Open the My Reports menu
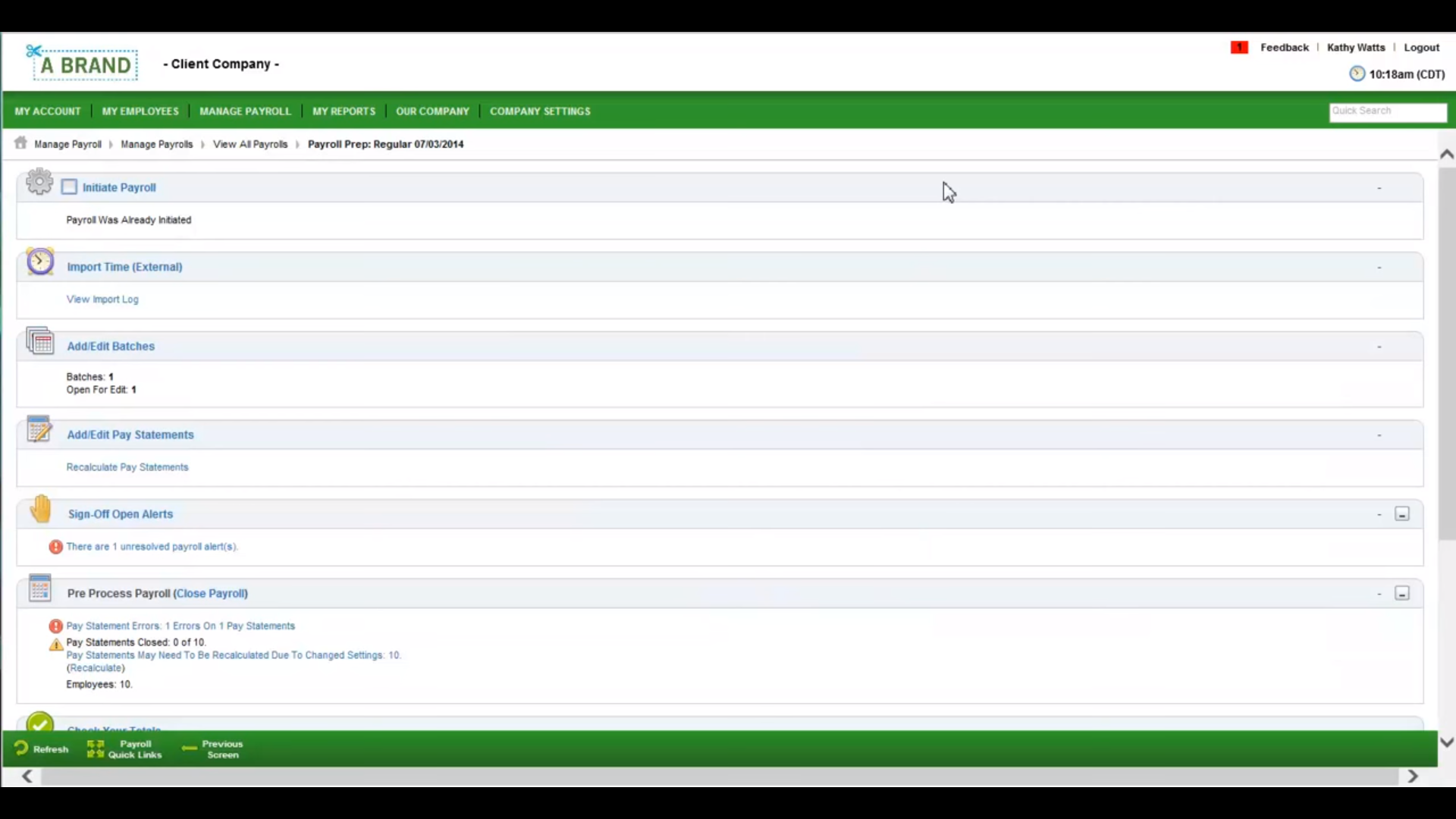 coord(344,111)
